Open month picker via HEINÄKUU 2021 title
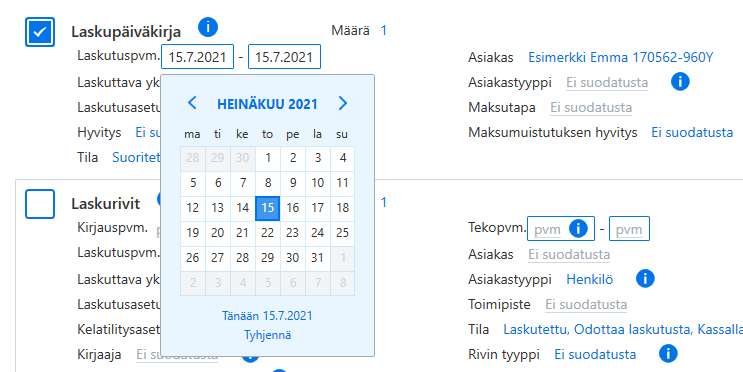 tap(267, 104)
